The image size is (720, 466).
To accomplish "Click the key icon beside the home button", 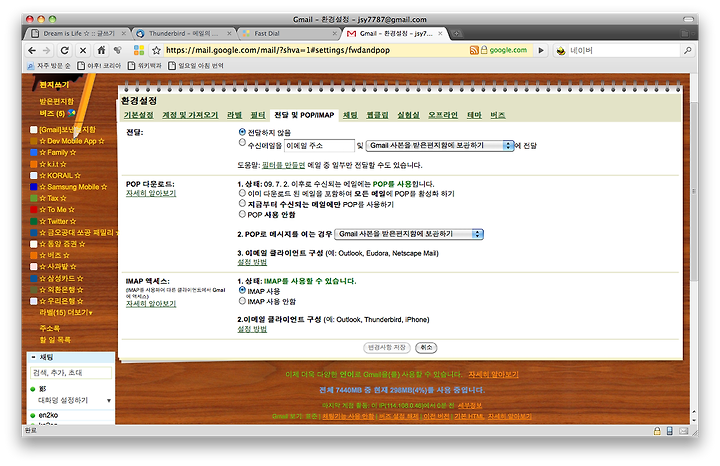I will 118,50.
